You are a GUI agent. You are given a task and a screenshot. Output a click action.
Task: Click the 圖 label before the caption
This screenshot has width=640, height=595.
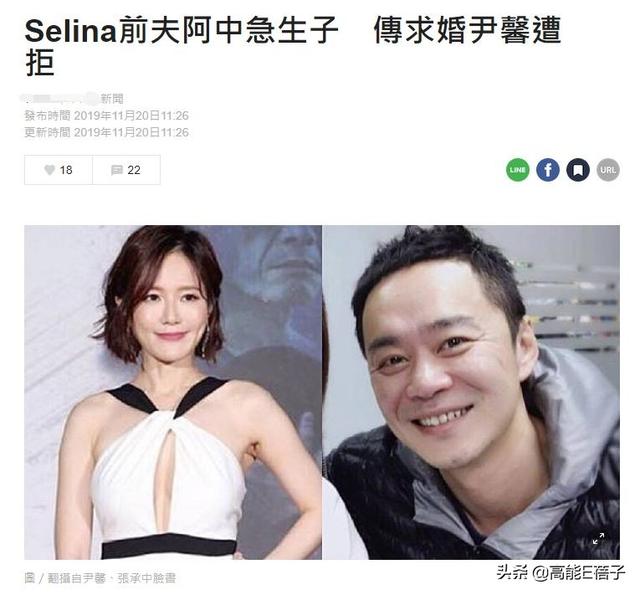[x=30, y=578]
